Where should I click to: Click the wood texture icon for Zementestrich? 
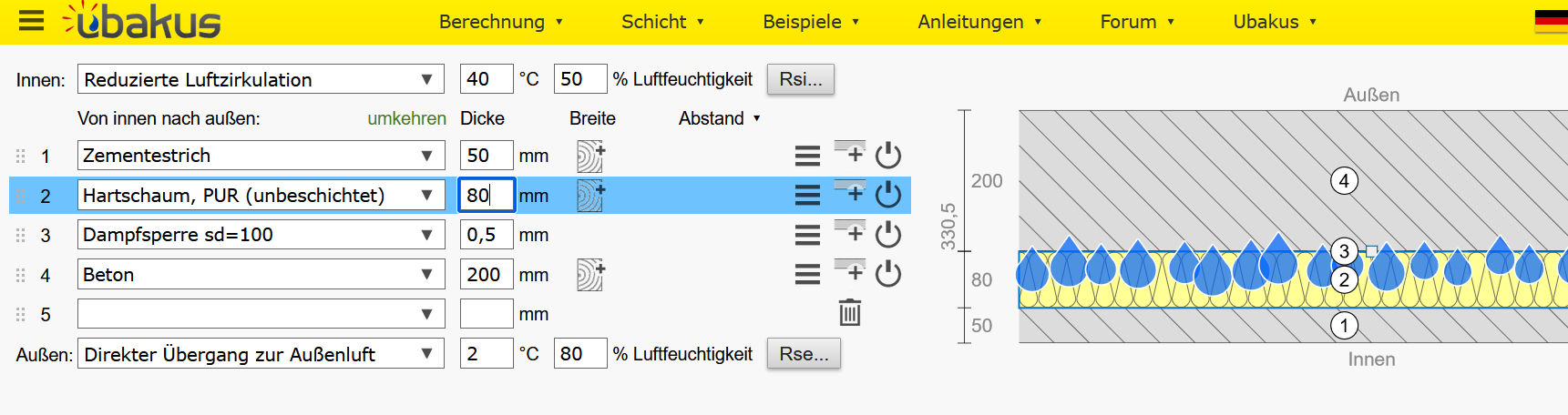[590, 157]
